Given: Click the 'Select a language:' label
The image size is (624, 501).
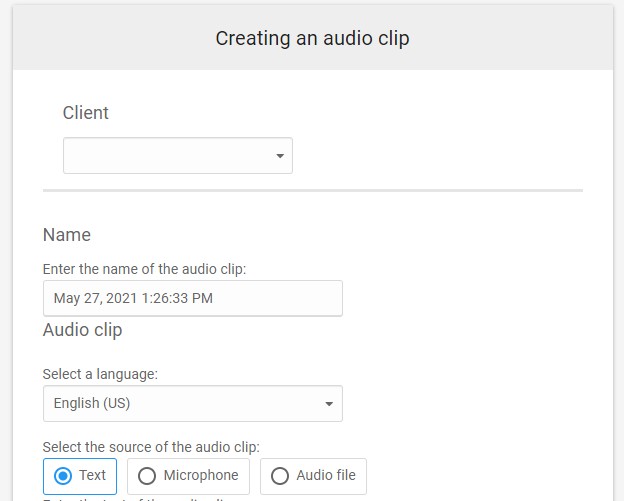Looking at the screenshot, I should pos(100,375).
